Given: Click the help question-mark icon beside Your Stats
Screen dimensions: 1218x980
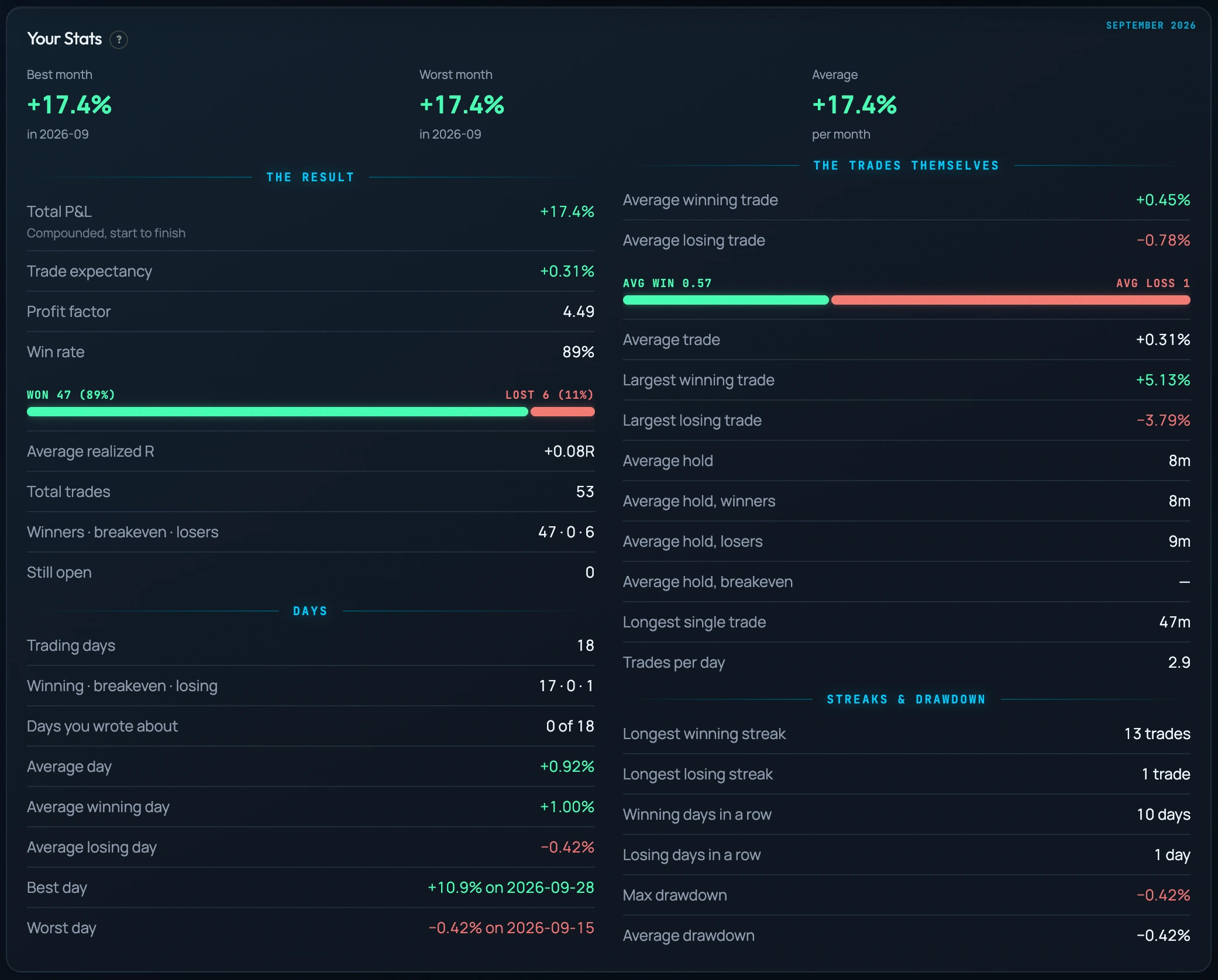Looking at the screenshot, I should point(119,40).
